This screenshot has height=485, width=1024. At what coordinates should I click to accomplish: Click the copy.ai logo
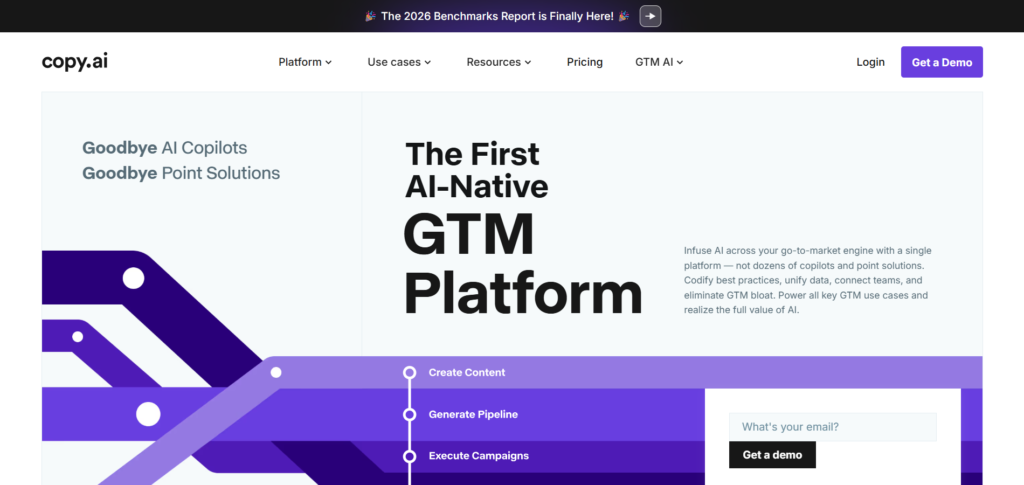click(74, 62)
